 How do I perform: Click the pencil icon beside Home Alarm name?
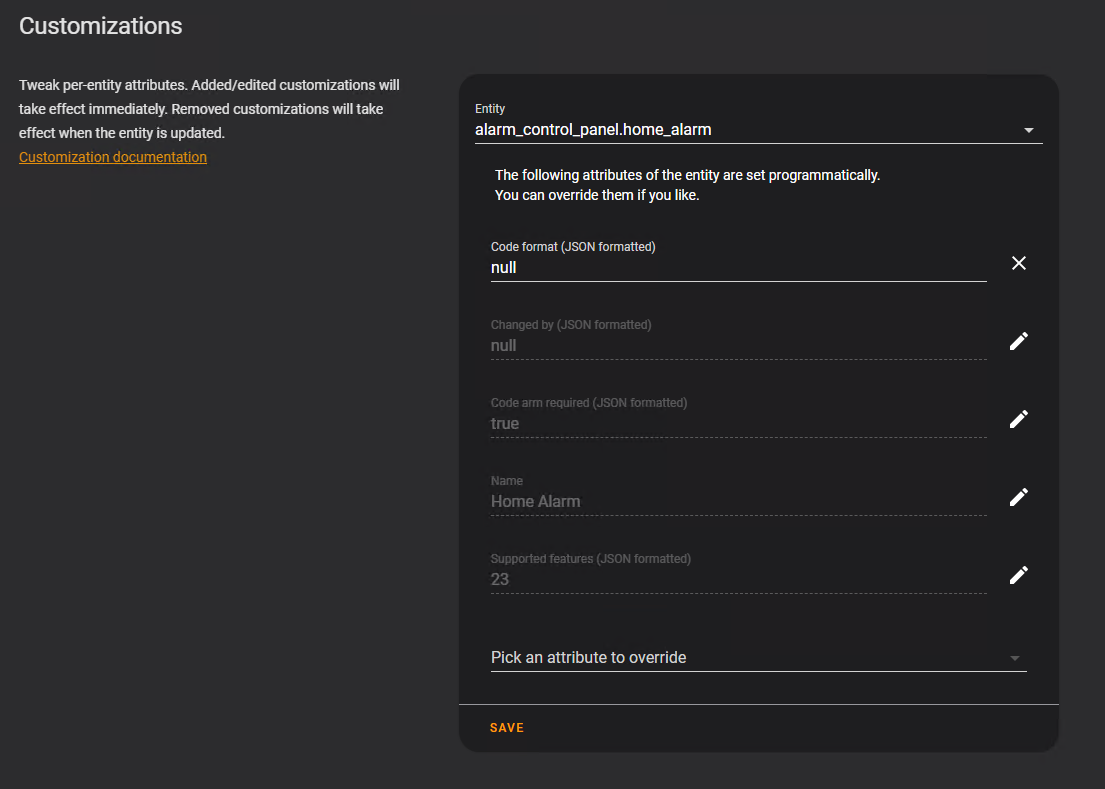pos(1018,497)
